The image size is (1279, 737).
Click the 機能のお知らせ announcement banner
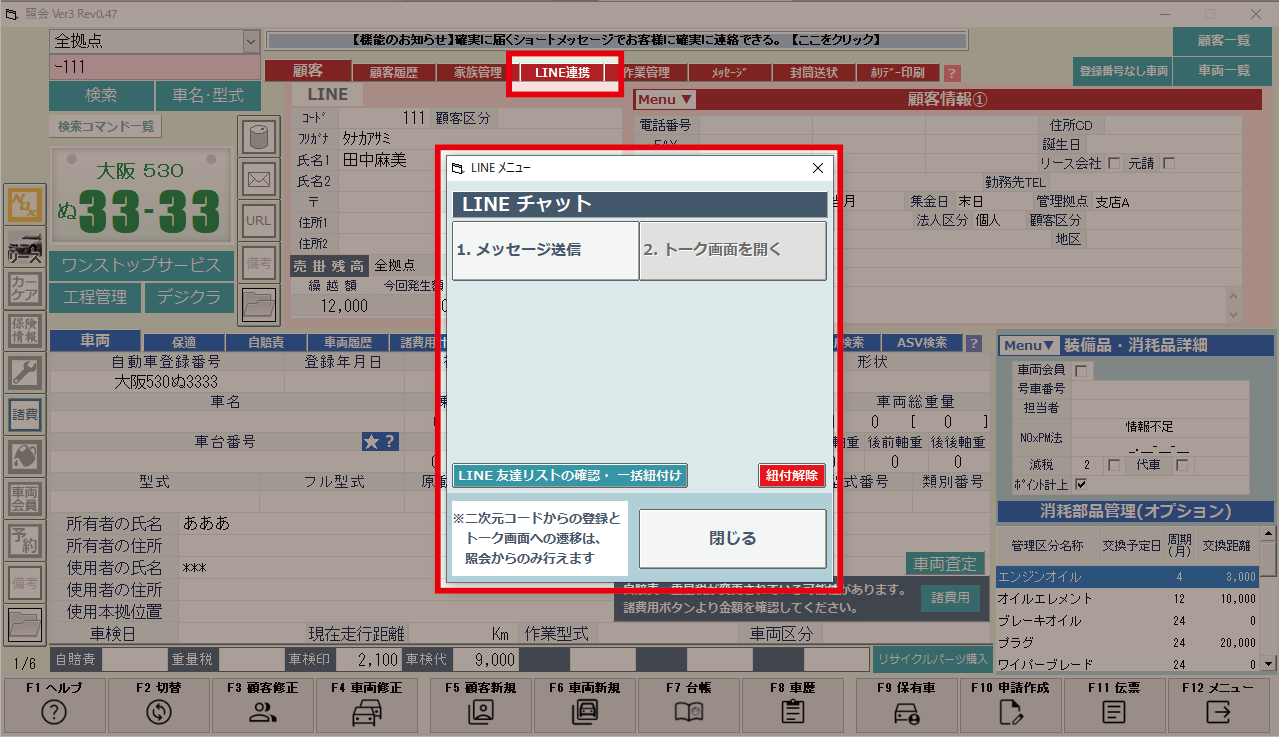(617, 41)
